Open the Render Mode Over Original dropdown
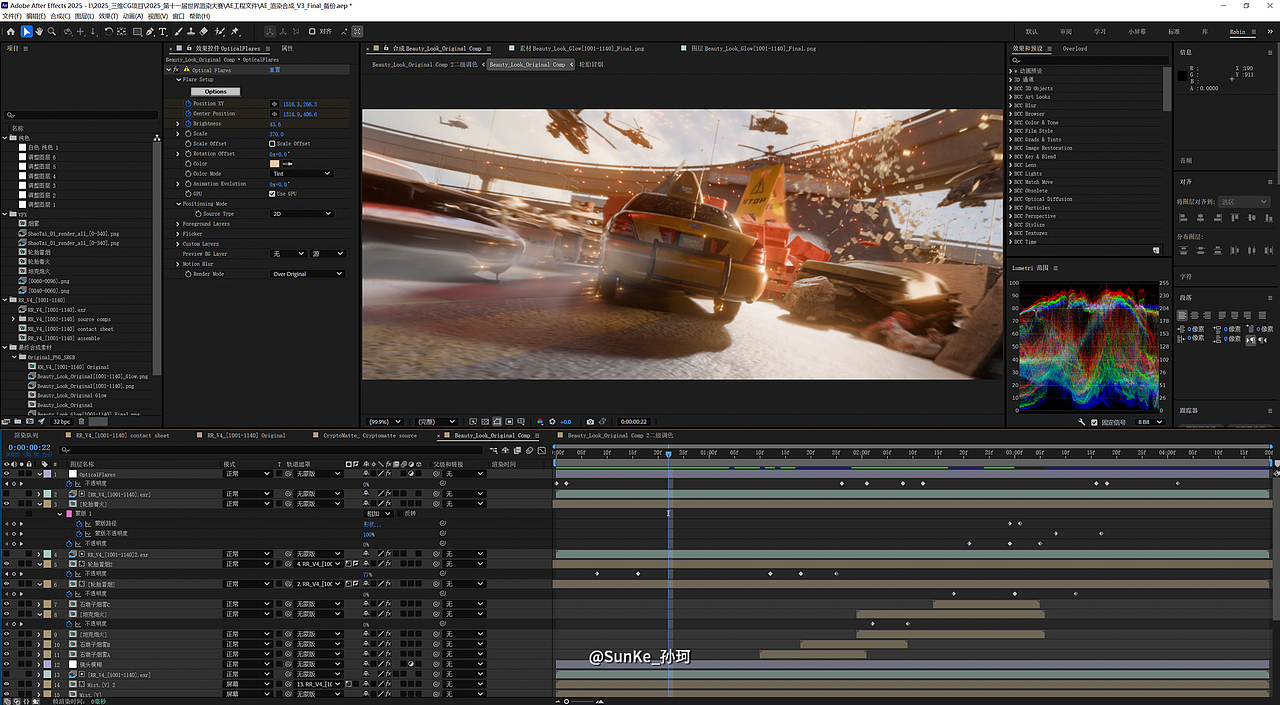This screenshot has width=1280, height=705. tap(306, 274)
